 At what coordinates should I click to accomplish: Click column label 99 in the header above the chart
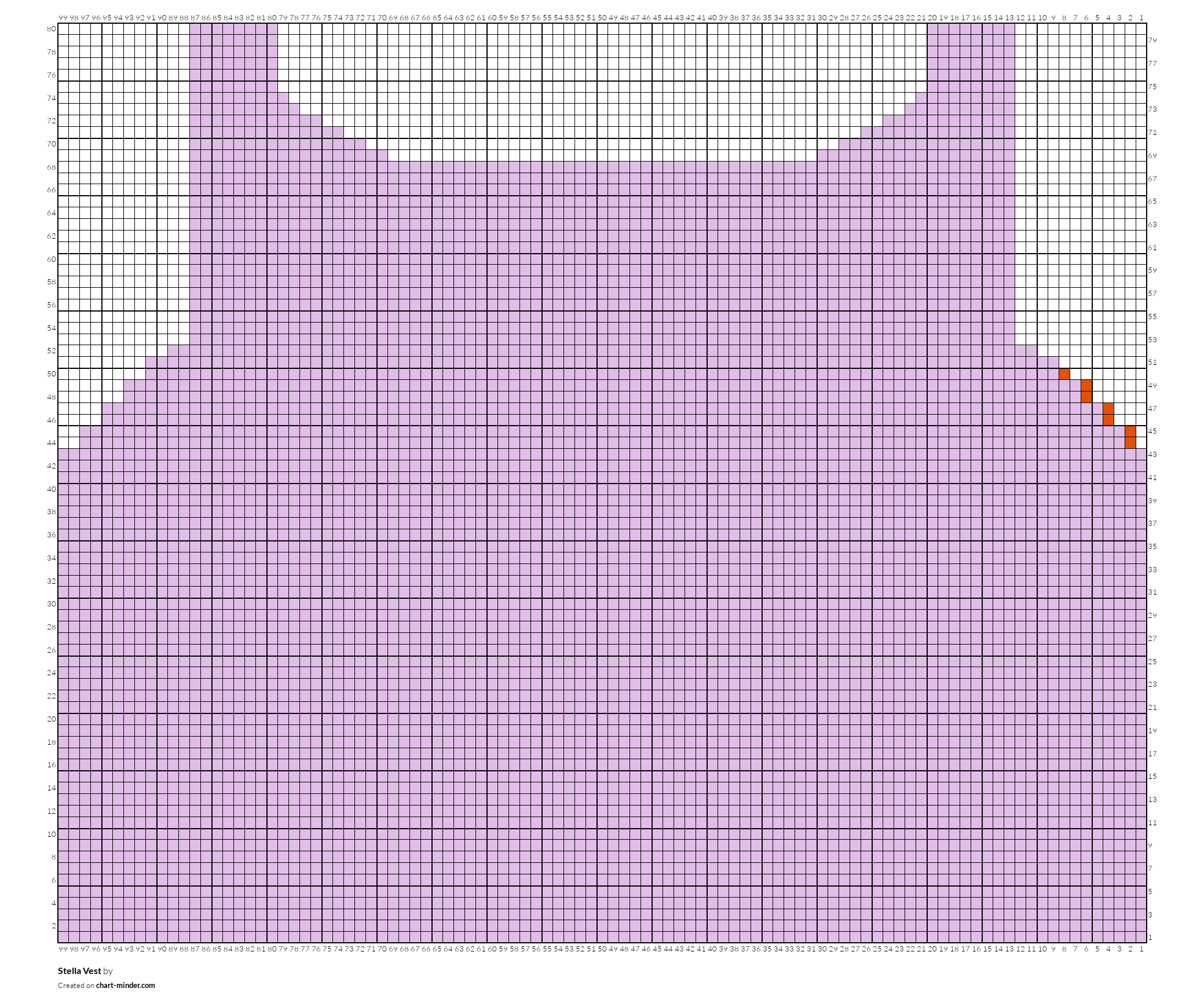63,18
